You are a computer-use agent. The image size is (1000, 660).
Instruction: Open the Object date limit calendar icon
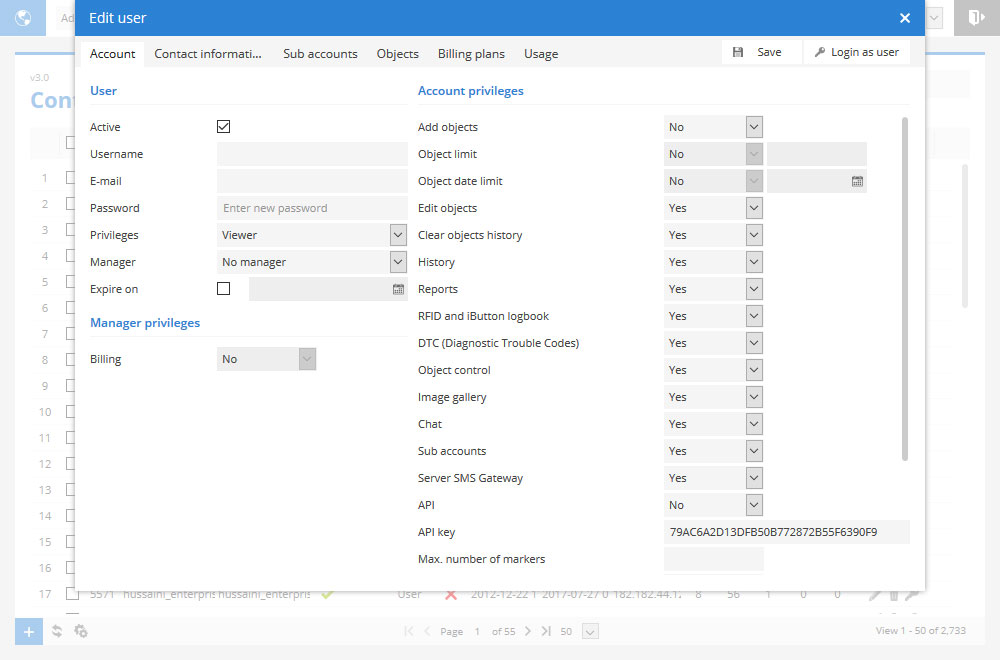click(857, 181)
